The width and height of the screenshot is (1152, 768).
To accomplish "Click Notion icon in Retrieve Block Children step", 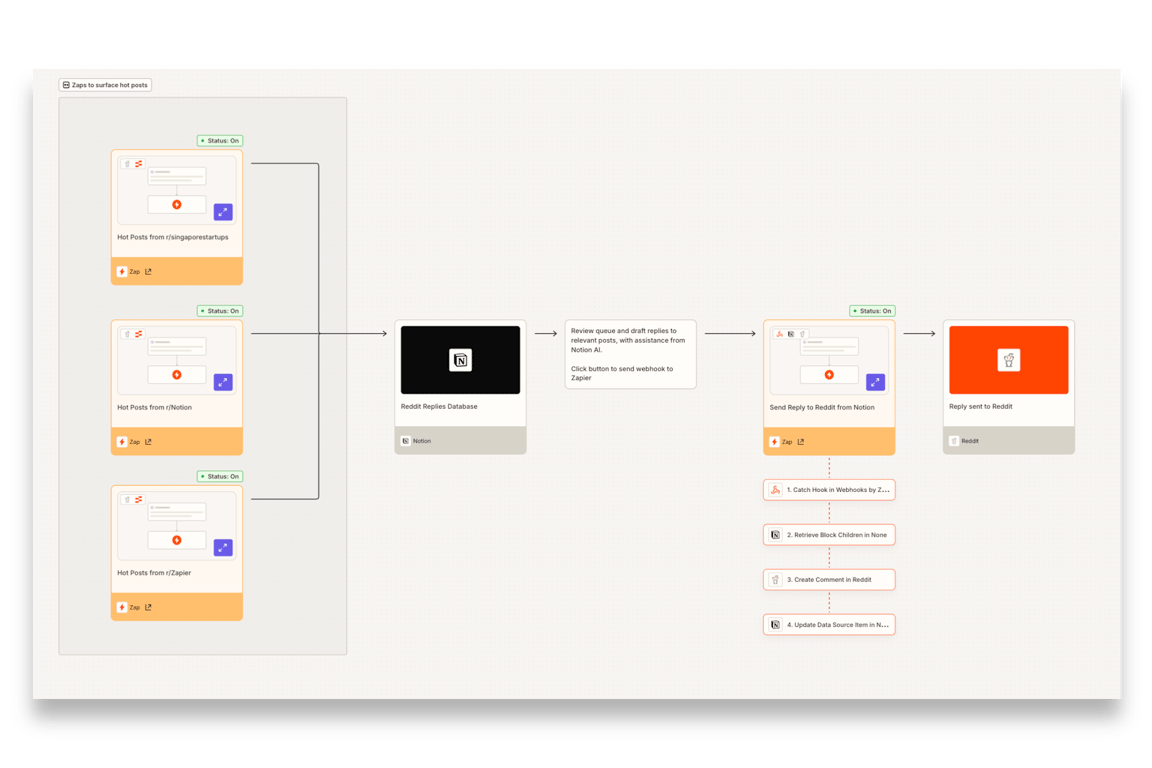I will coord(775,535).
